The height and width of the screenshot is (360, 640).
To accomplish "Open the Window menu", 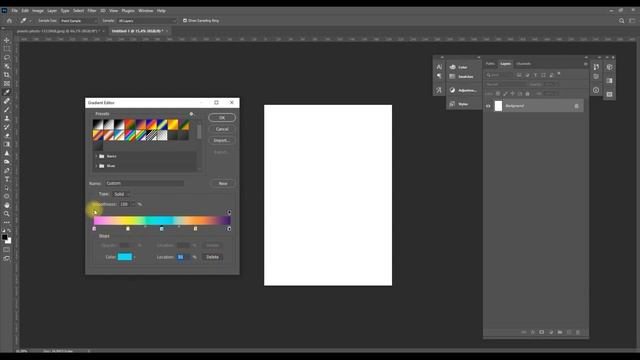I will point(146,11).
